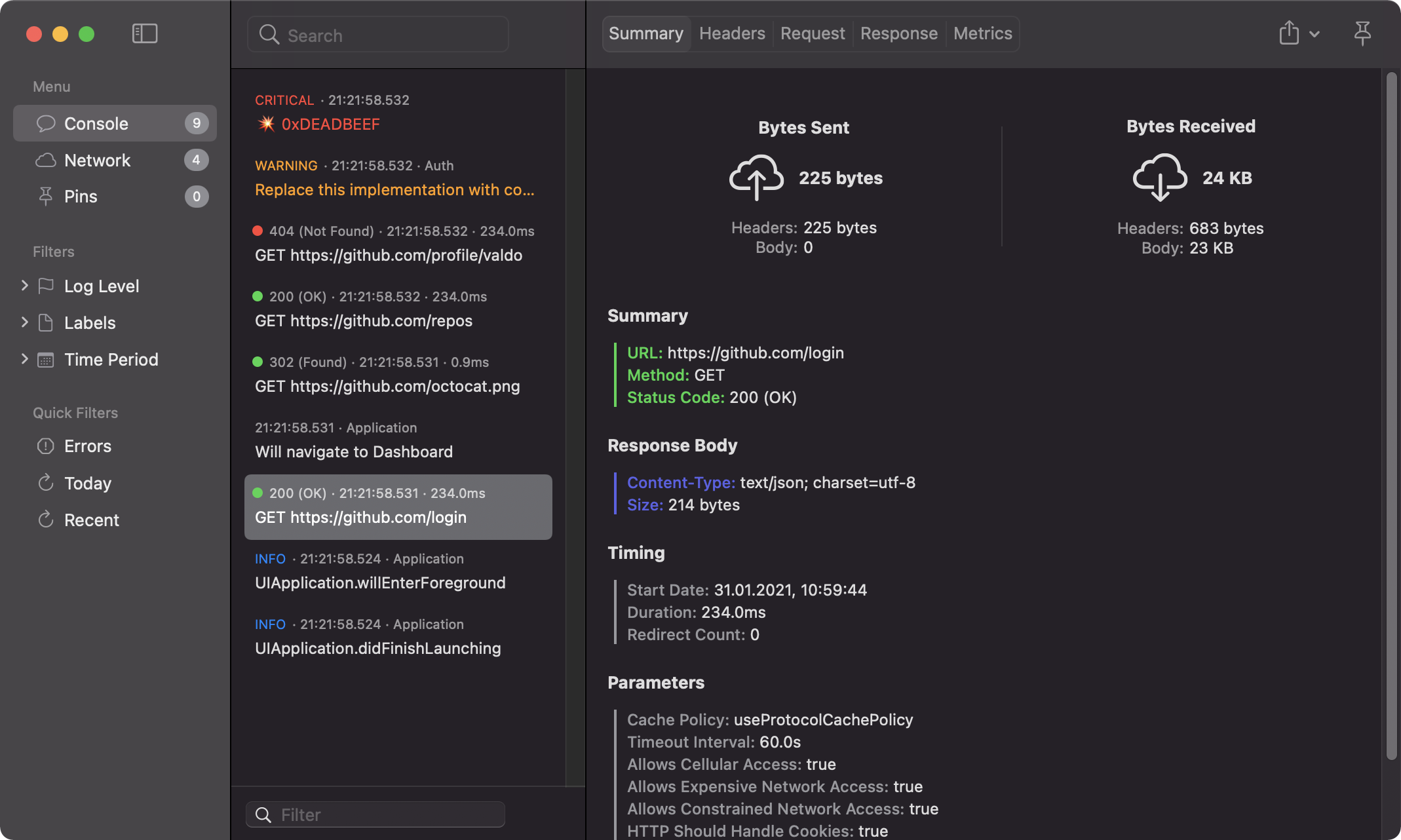This screenshot has height=840, width=1401.
Task: Click the Recent clock icon
Action: pos(46,520)
